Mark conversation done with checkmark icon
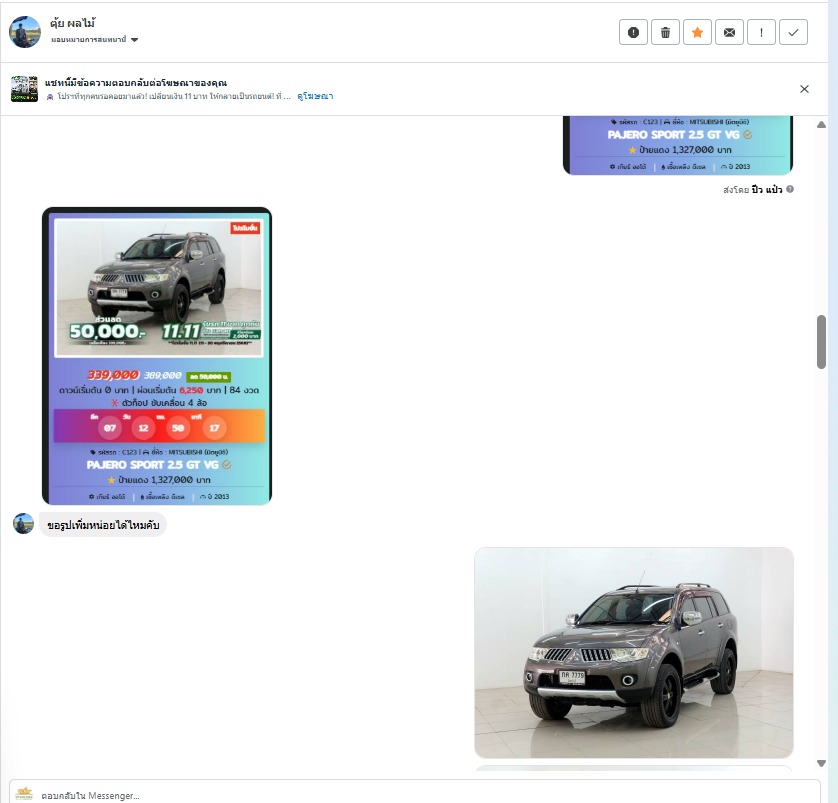The image size is (838, 803). [793, 33]
